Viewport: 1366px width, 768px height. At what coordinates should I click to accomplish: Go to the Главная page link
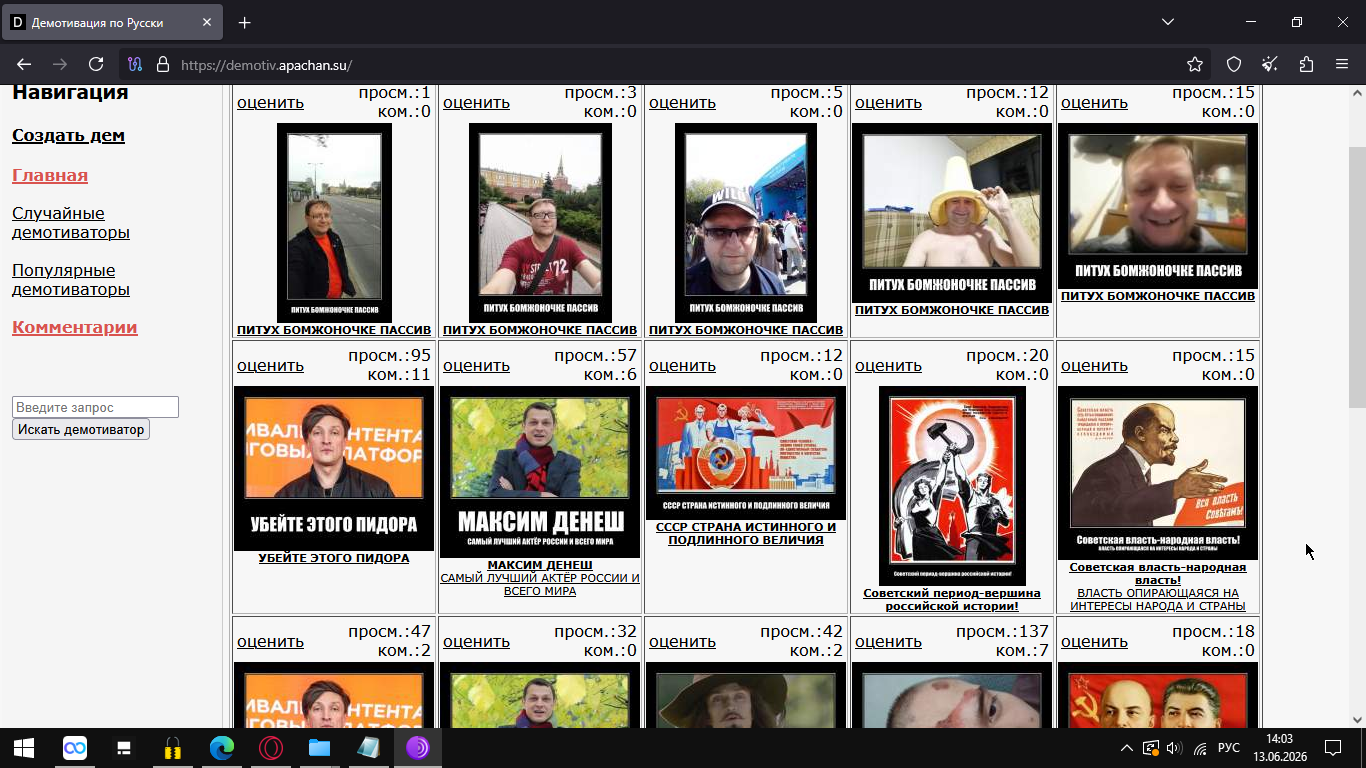[x=50, y=175]
